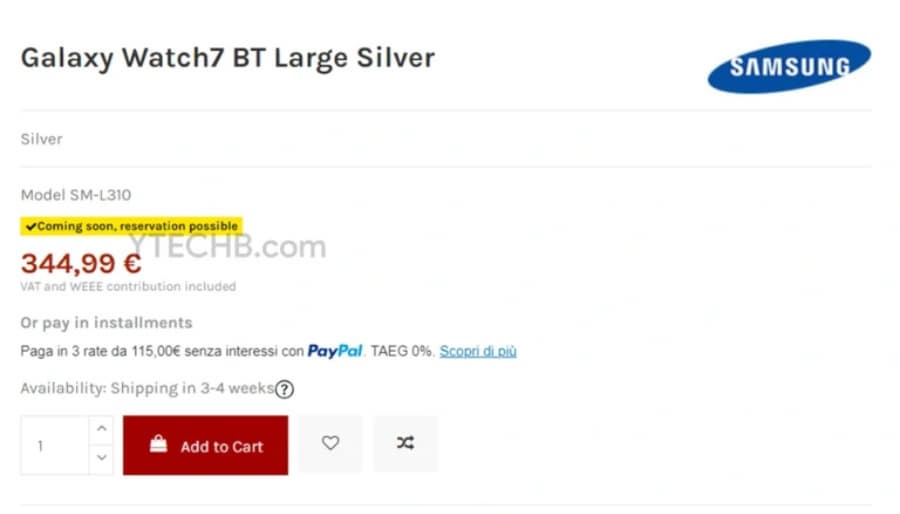Click the checkmark in coming soon badge

coord(31,227)
